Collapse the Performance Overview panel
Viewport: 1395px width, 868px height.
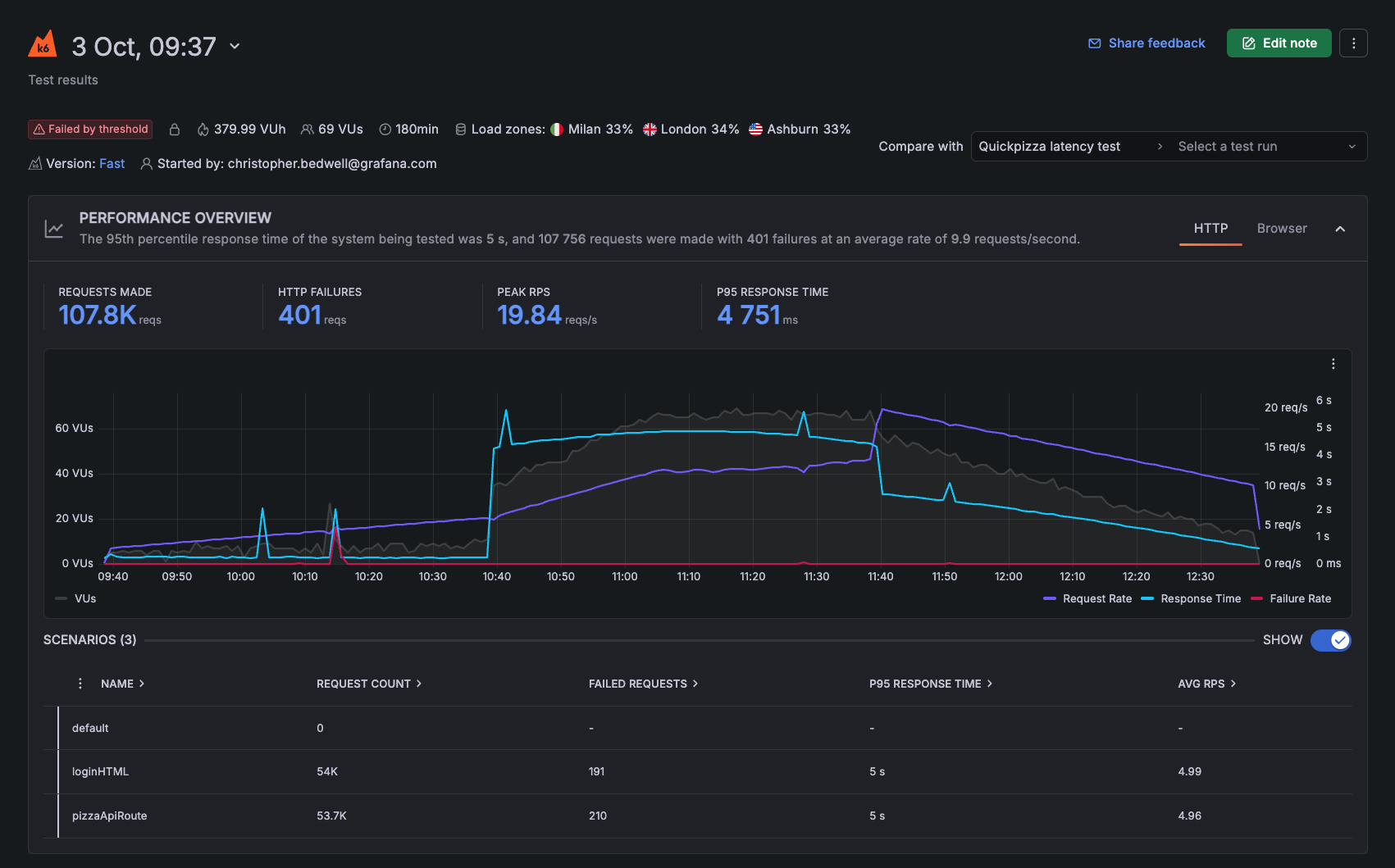pos(1340,229)
